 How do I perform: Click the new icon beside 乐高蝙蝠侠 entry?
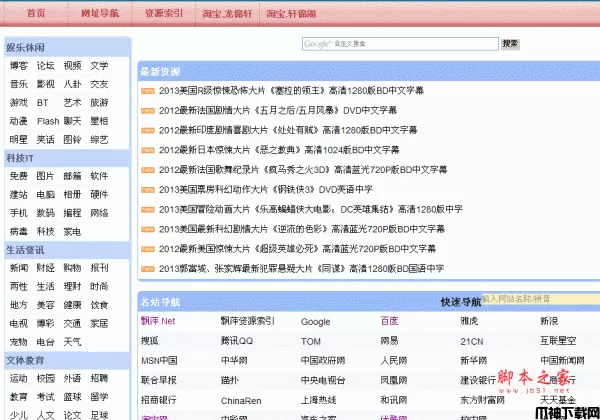click(148, 210)
